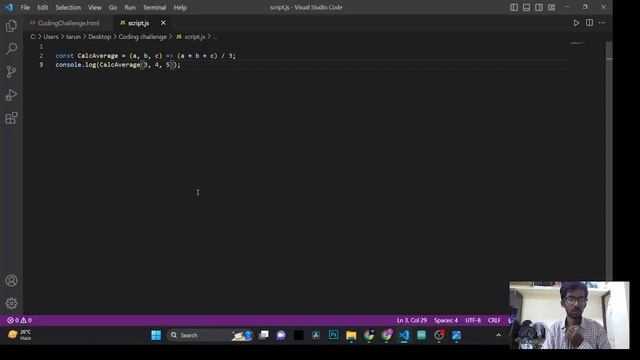Click the Ln 3, Col 29 status item
Image resolution: width=640 pixels, height=360 pixels.
tap(411, 320)
